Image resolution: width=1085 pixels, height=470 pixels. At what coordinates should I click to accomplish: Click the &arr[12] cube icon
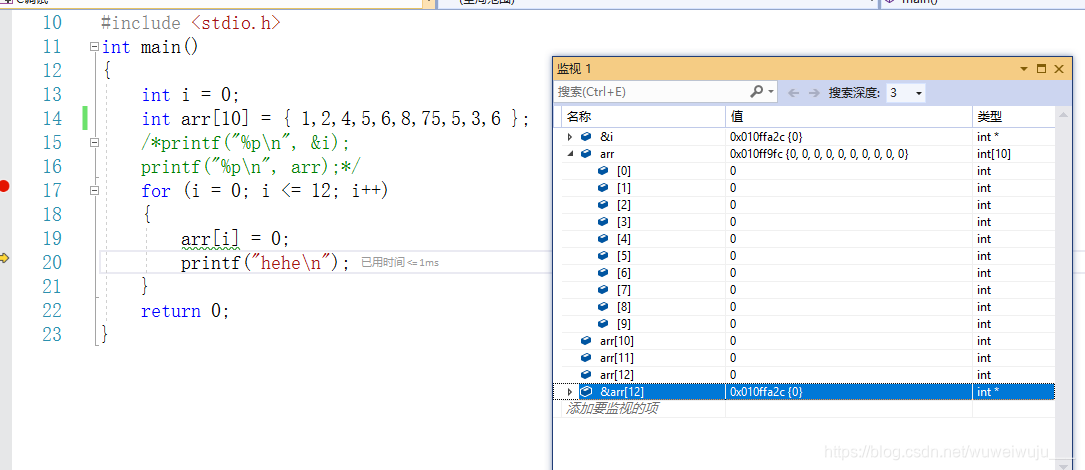coord(586,392)
